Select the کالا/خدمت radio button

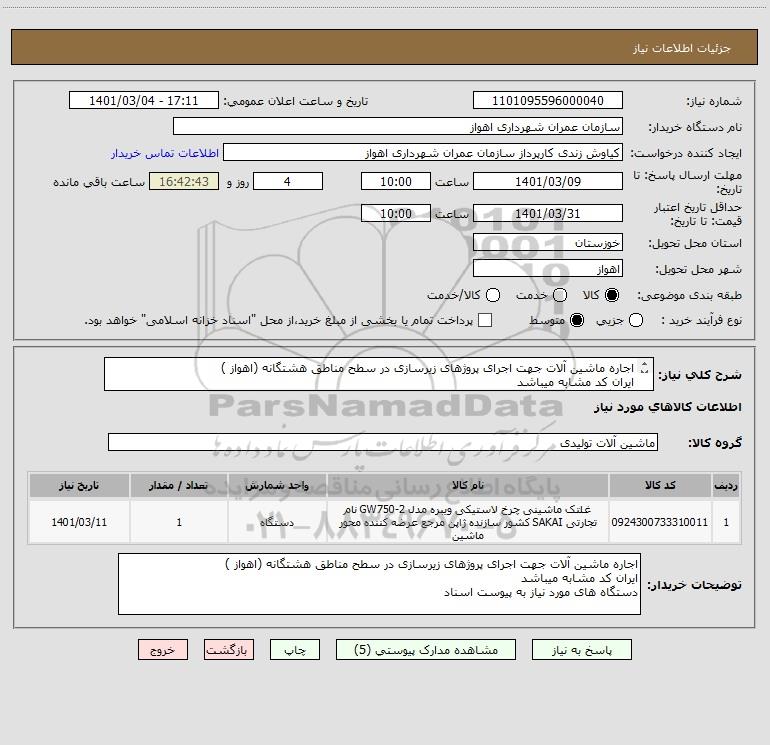tap(493, 295)
